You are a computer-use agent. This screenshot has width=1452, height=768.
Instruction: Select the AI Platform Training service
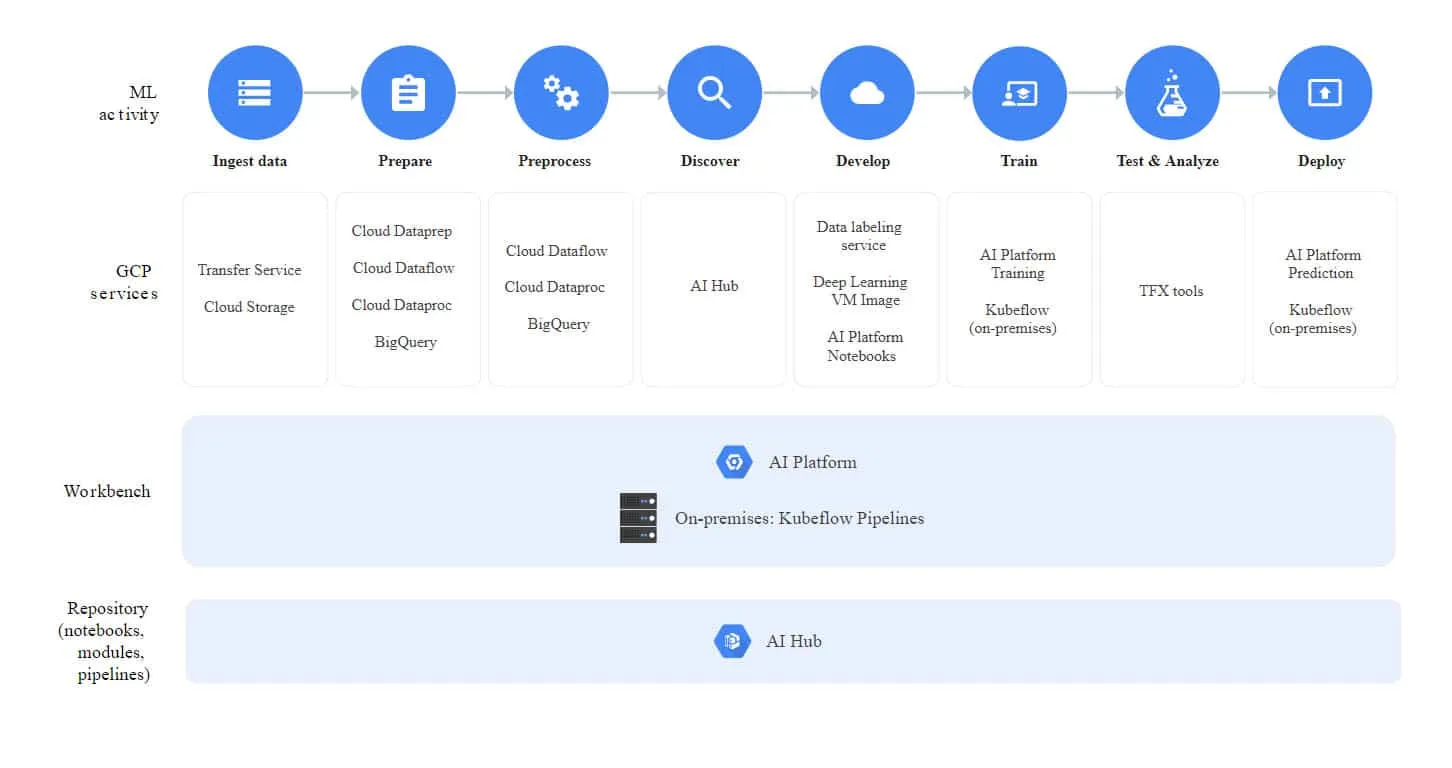pos(1018,264)
